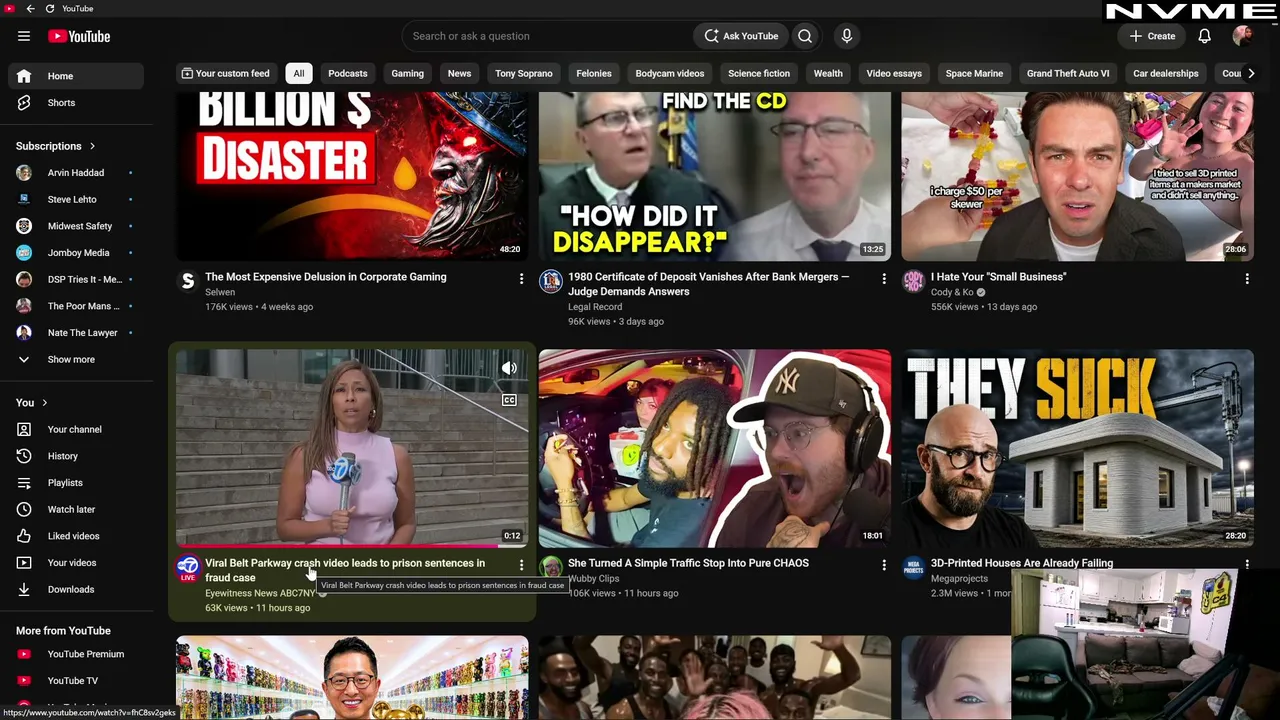The width and height of the screenshot is (1280, 720).
Task: Open options for the 'Viral Belt Parkway' video
Action: [521, 565]
